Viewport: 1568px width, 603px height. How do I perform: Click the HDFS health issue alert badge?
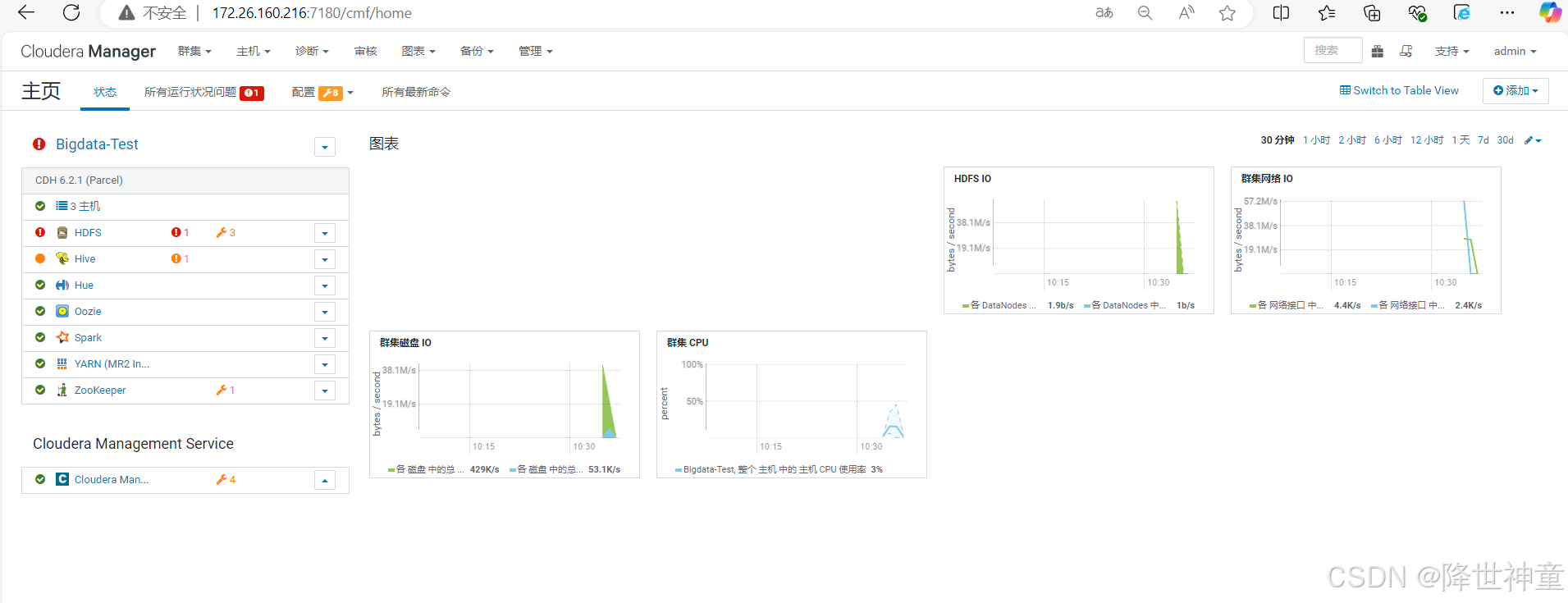(x=180, y=233)
